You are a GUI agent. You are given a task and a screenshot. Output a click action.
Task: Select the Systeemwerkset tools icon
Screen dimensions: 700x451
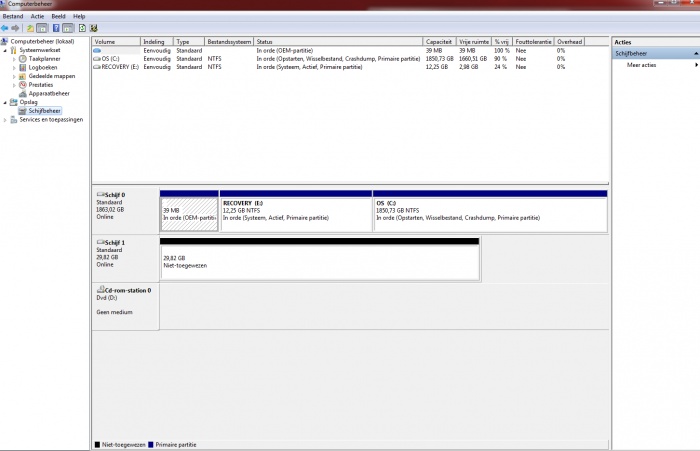coord(14,50)
